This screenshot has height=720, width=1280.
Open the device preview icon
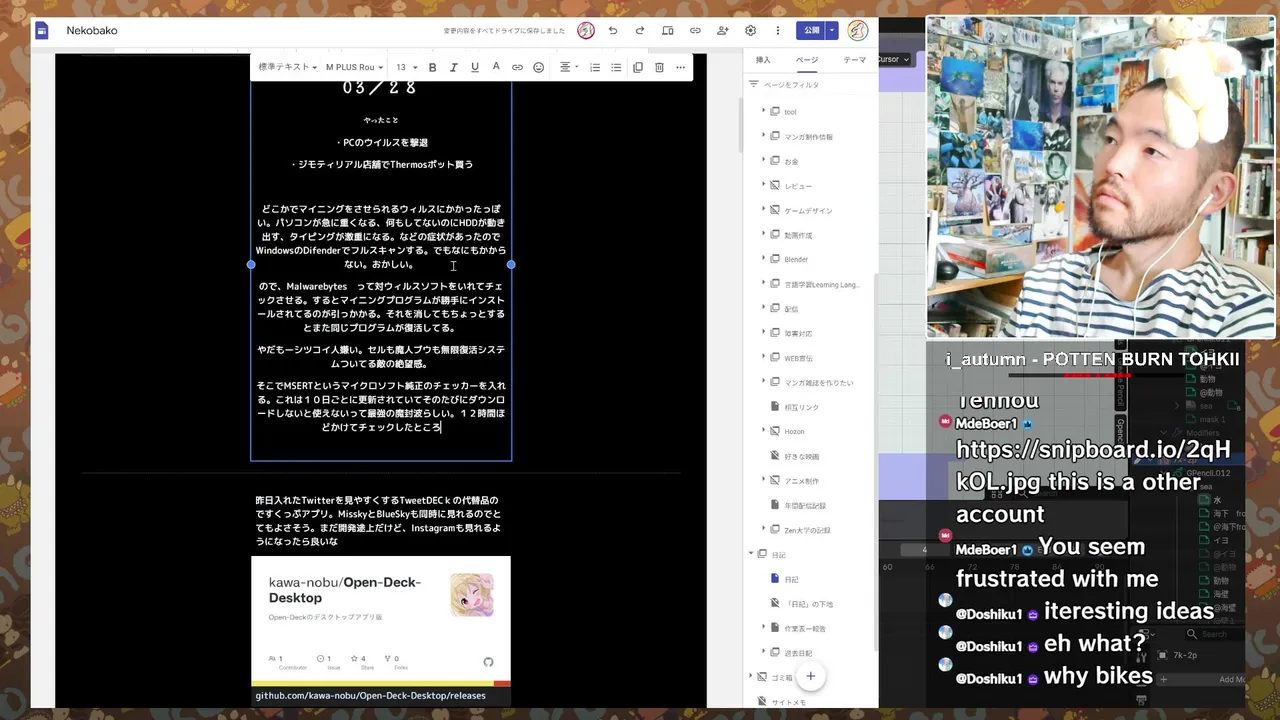pos(668,31)
